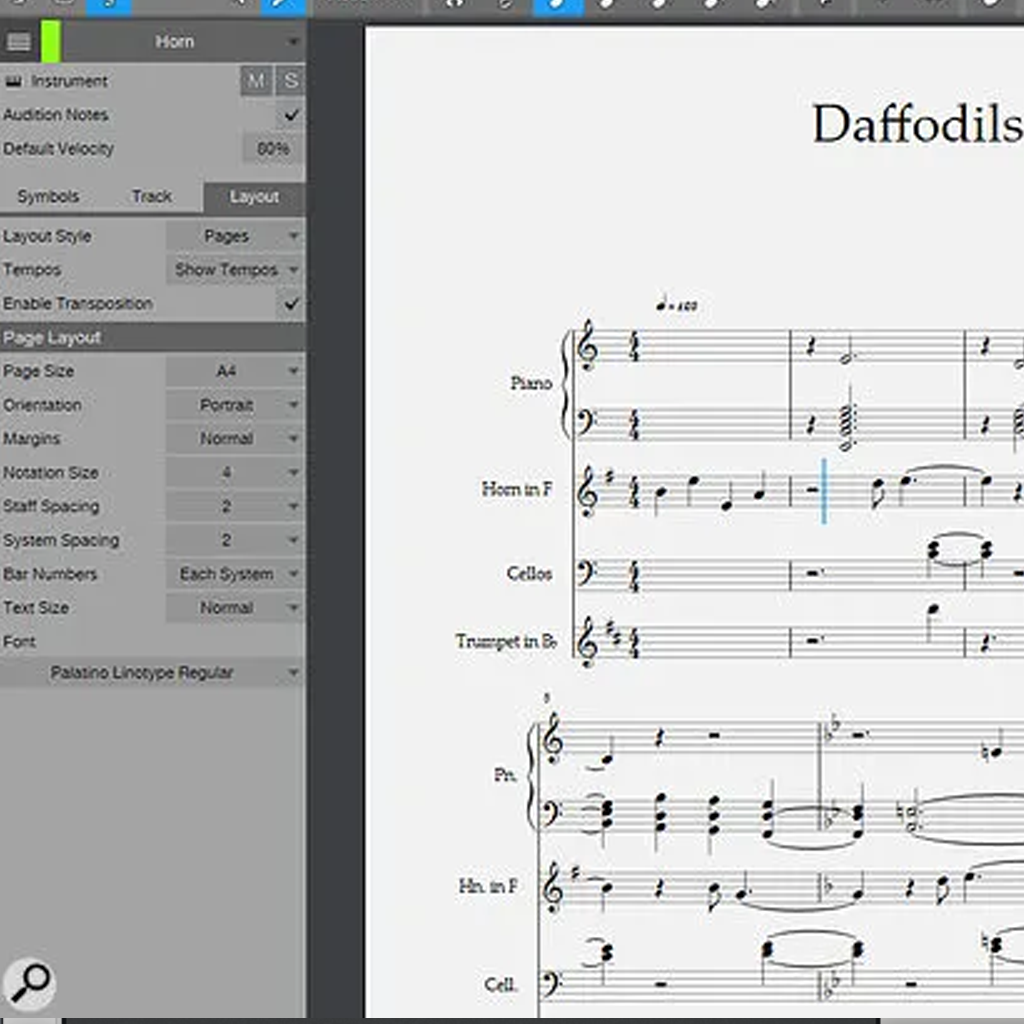Click the 'Piano' staff label

[532, 383]
